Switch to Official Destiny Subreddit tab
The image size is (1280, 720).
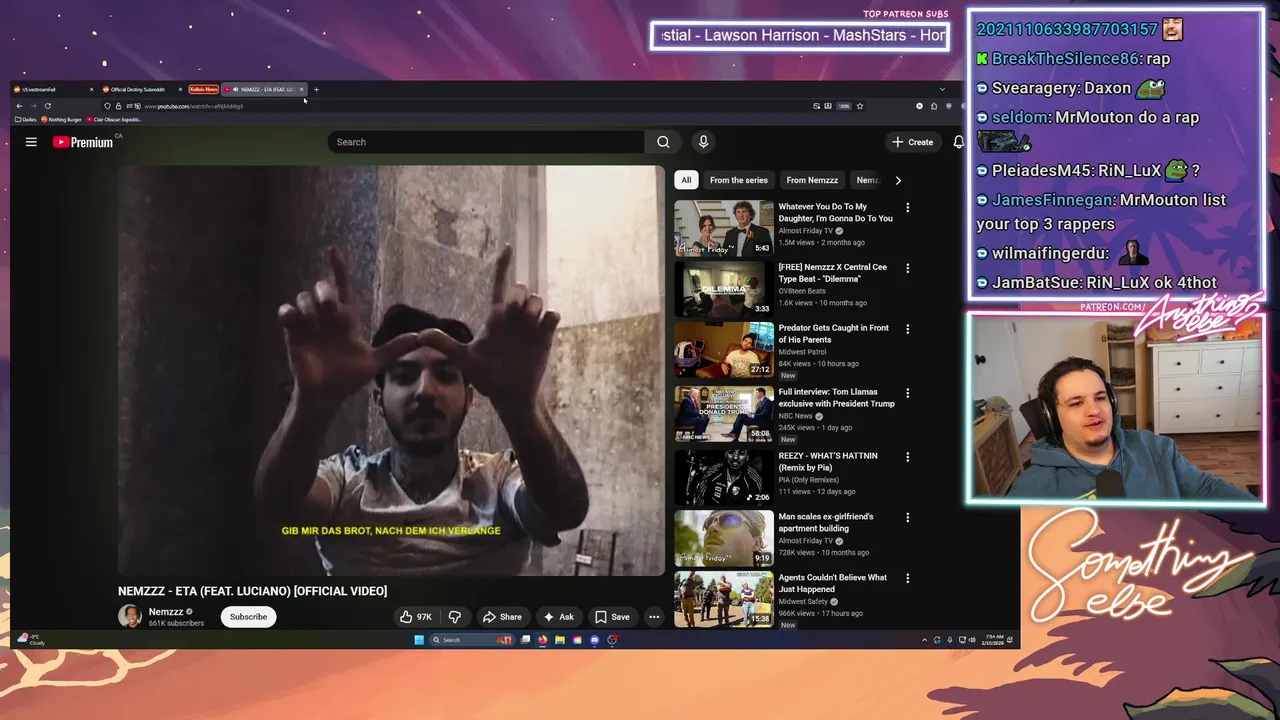(141, 89)
